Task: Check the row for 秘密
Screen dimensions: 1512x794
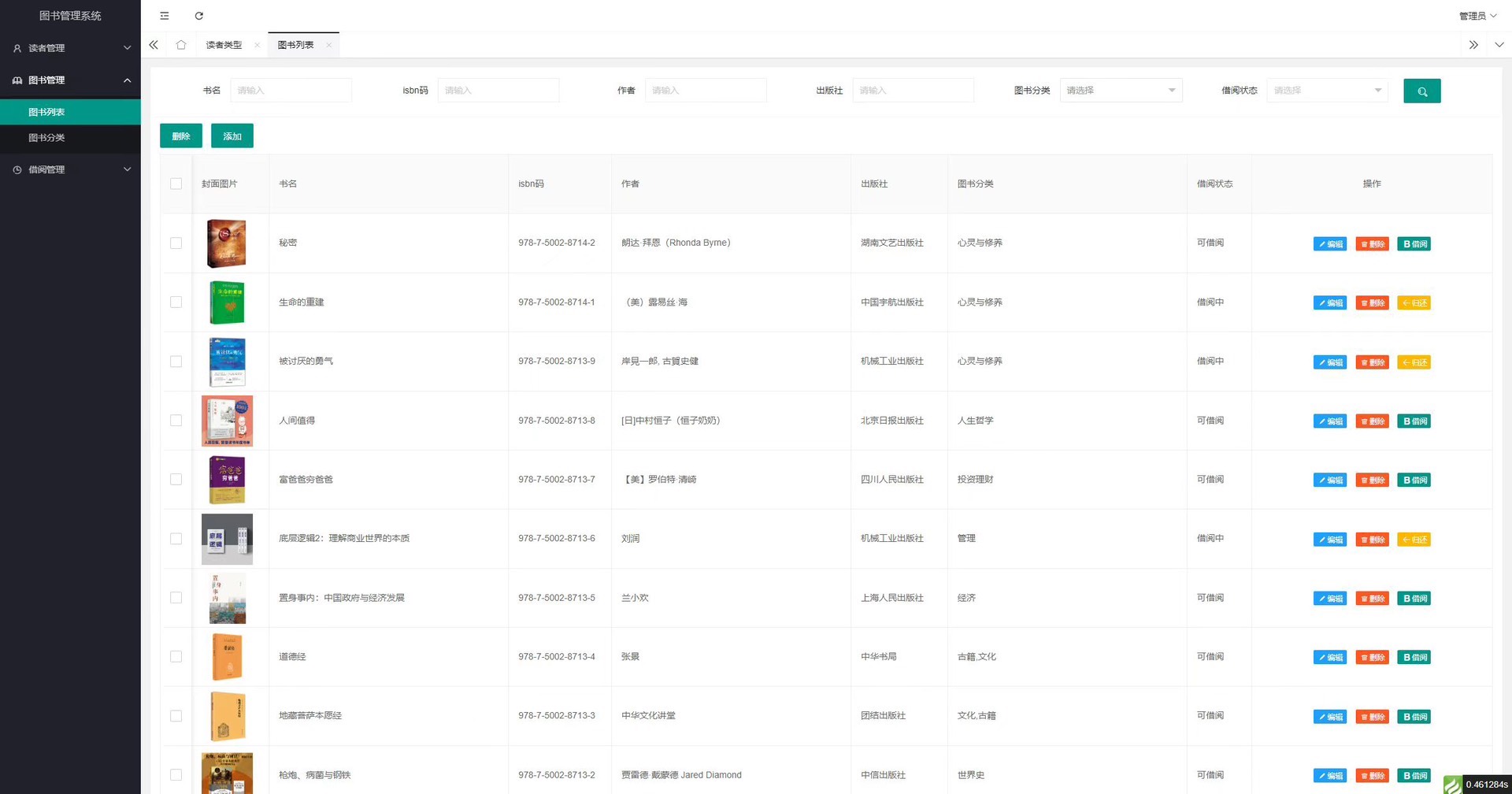Action: (x=176, y=243)
